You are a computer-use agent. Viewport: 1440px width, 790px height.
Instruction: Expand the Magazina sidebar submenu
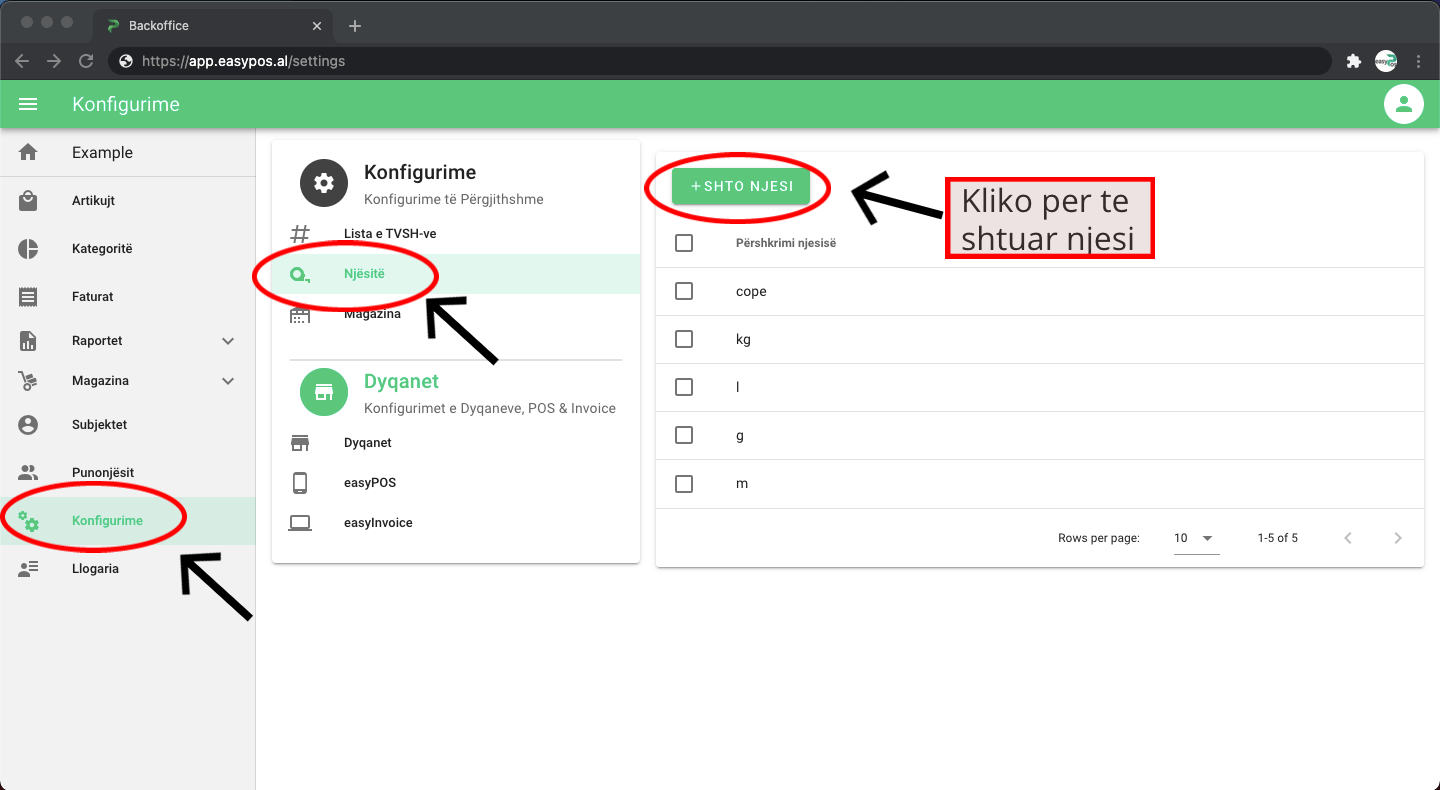point(228,381)
